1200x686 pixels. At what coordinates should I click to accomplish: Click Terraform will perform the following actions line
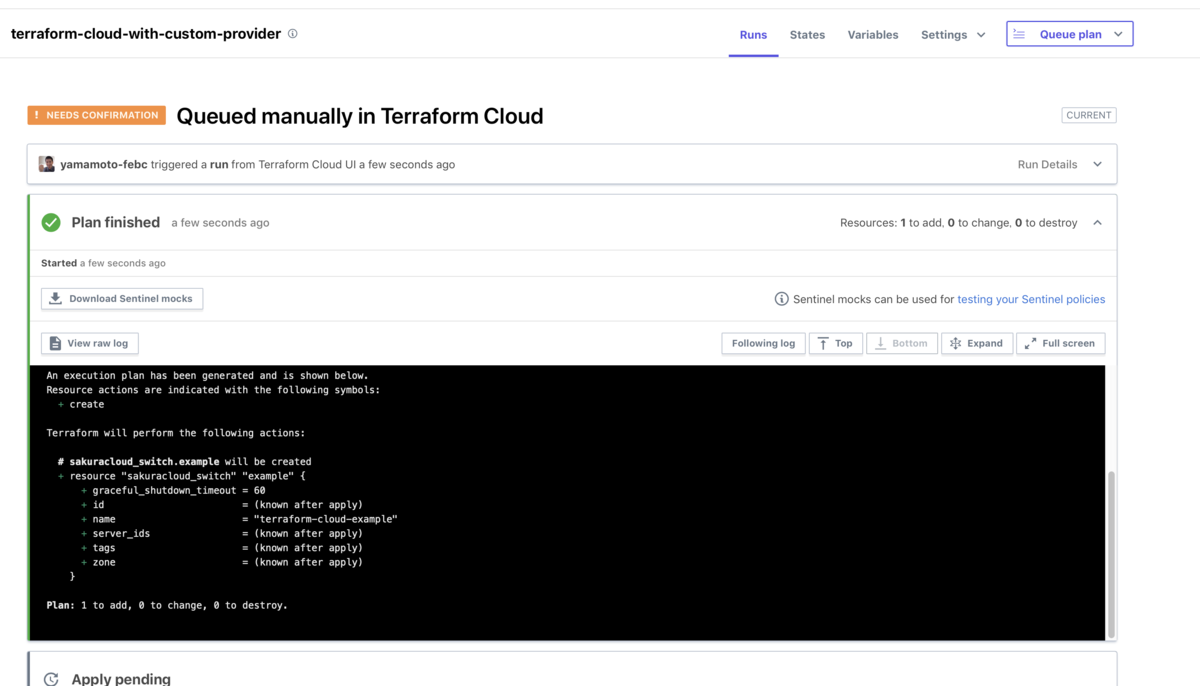click(176, 433)
